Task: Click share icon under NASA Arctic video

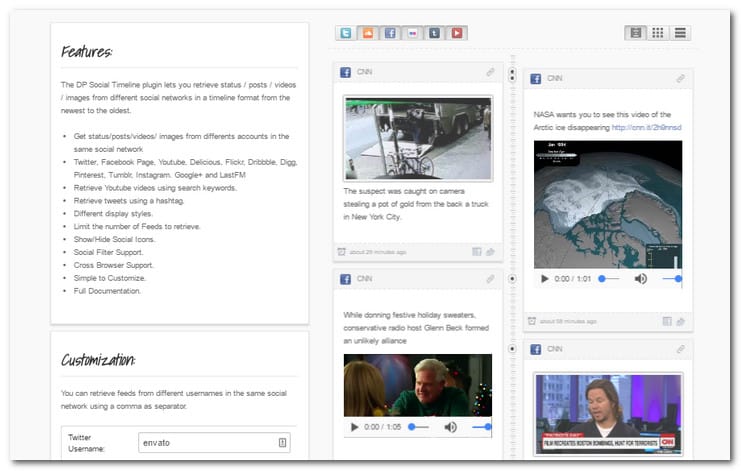Action: click(x=680, y=322)
